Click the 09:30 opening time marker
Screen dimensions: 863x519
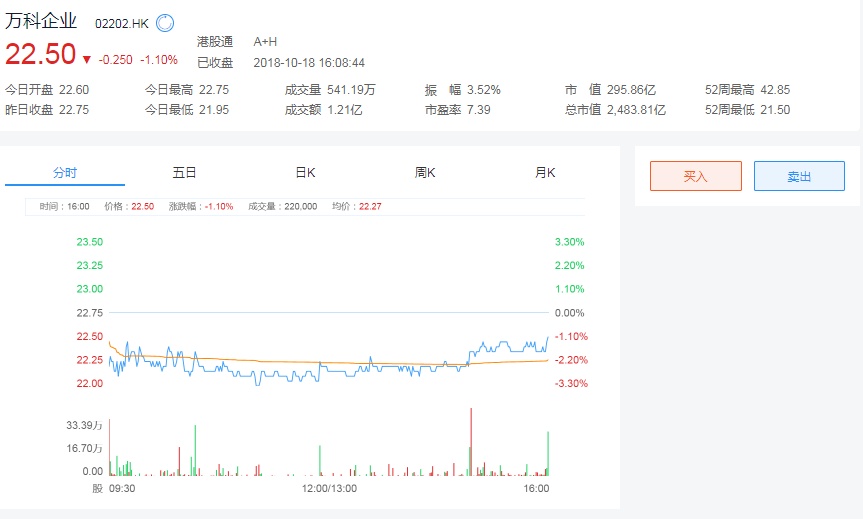122,489
